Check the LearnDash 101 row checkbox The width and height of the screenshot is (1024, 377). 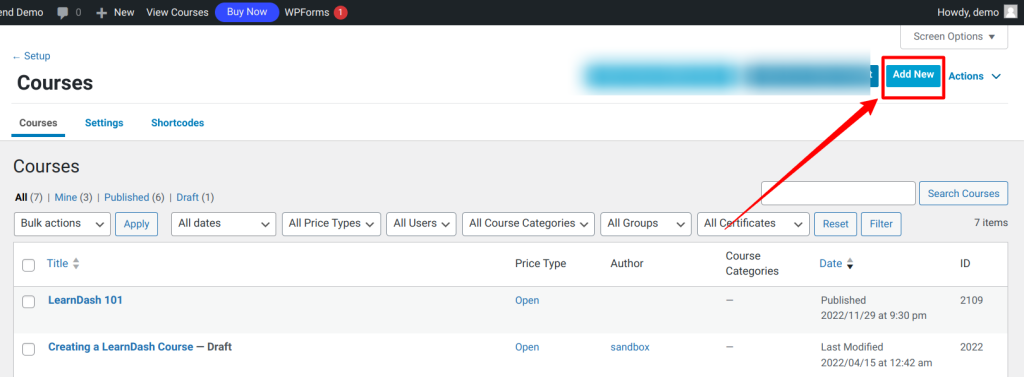[29, 302]
